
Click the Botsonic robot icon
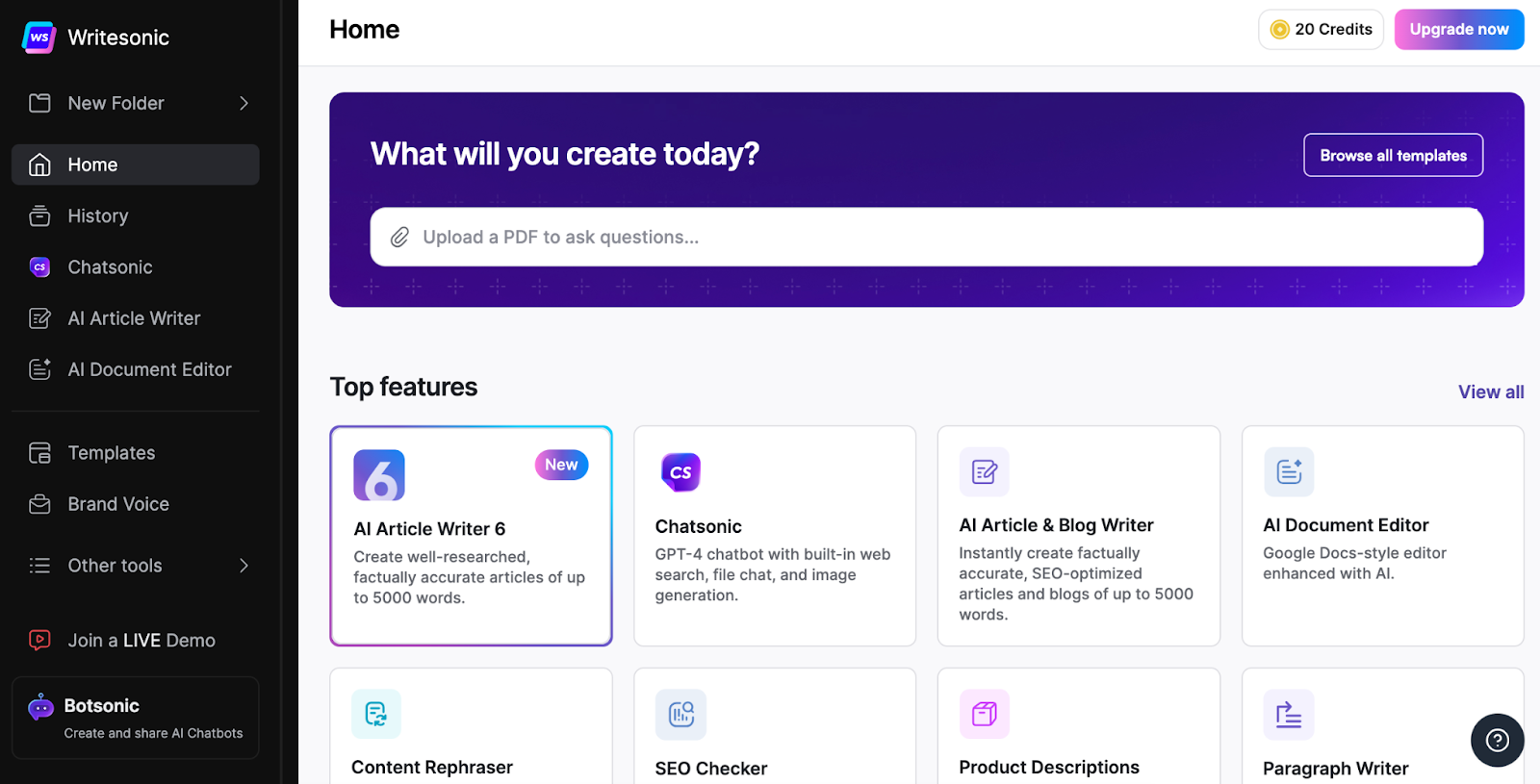(x=40, y=708)
